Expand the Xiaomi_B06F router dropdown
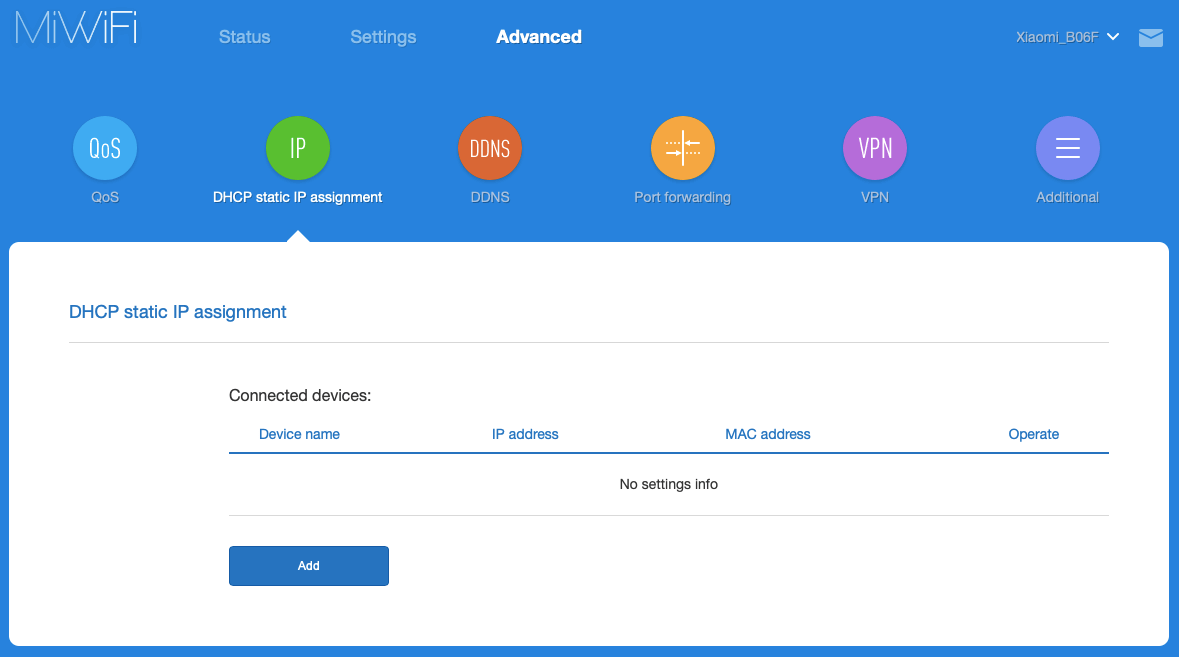Viewport: 1179px width, 657px height. click(1068, 37)
